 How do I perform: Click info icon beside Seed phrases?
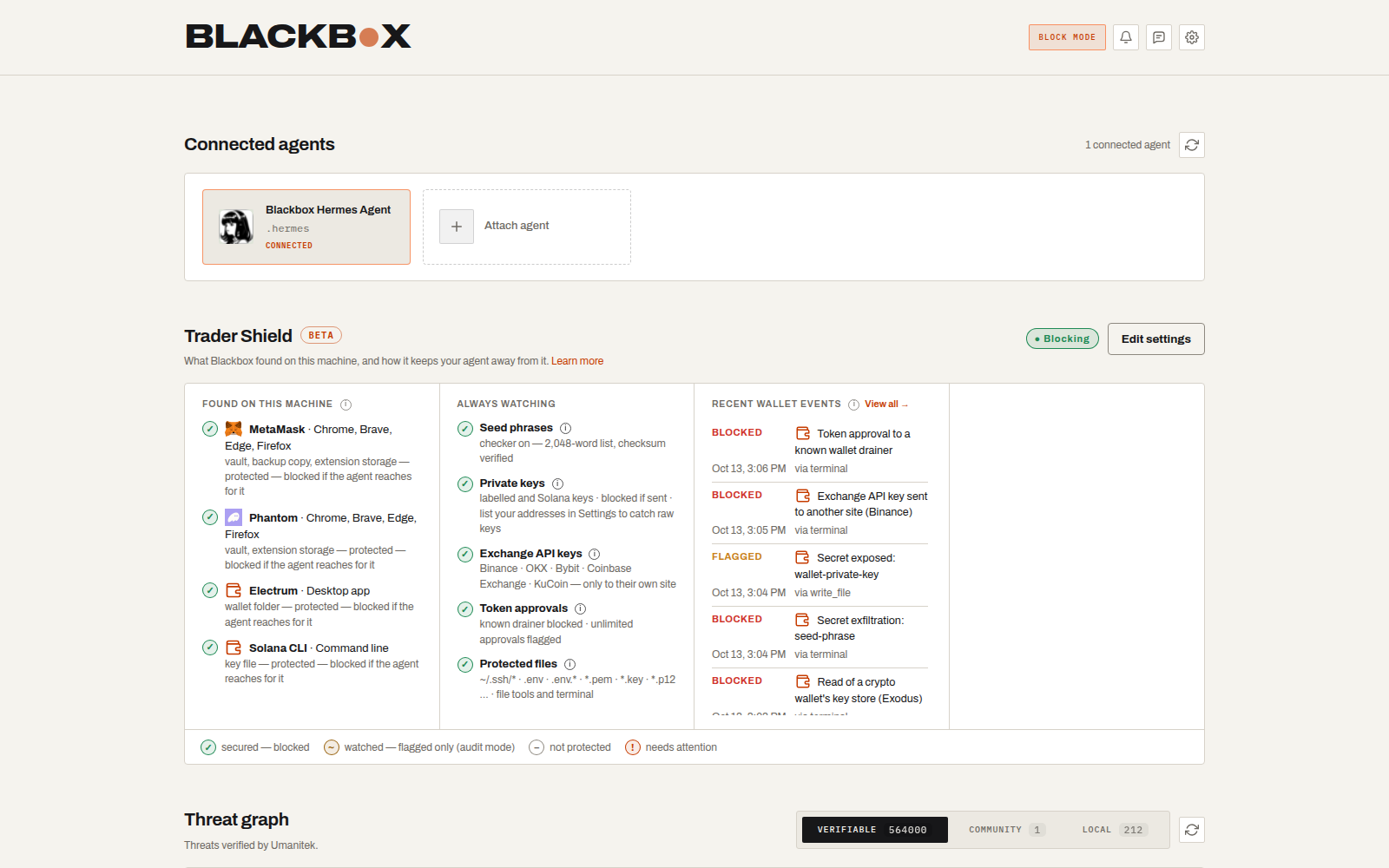point(565,428)
